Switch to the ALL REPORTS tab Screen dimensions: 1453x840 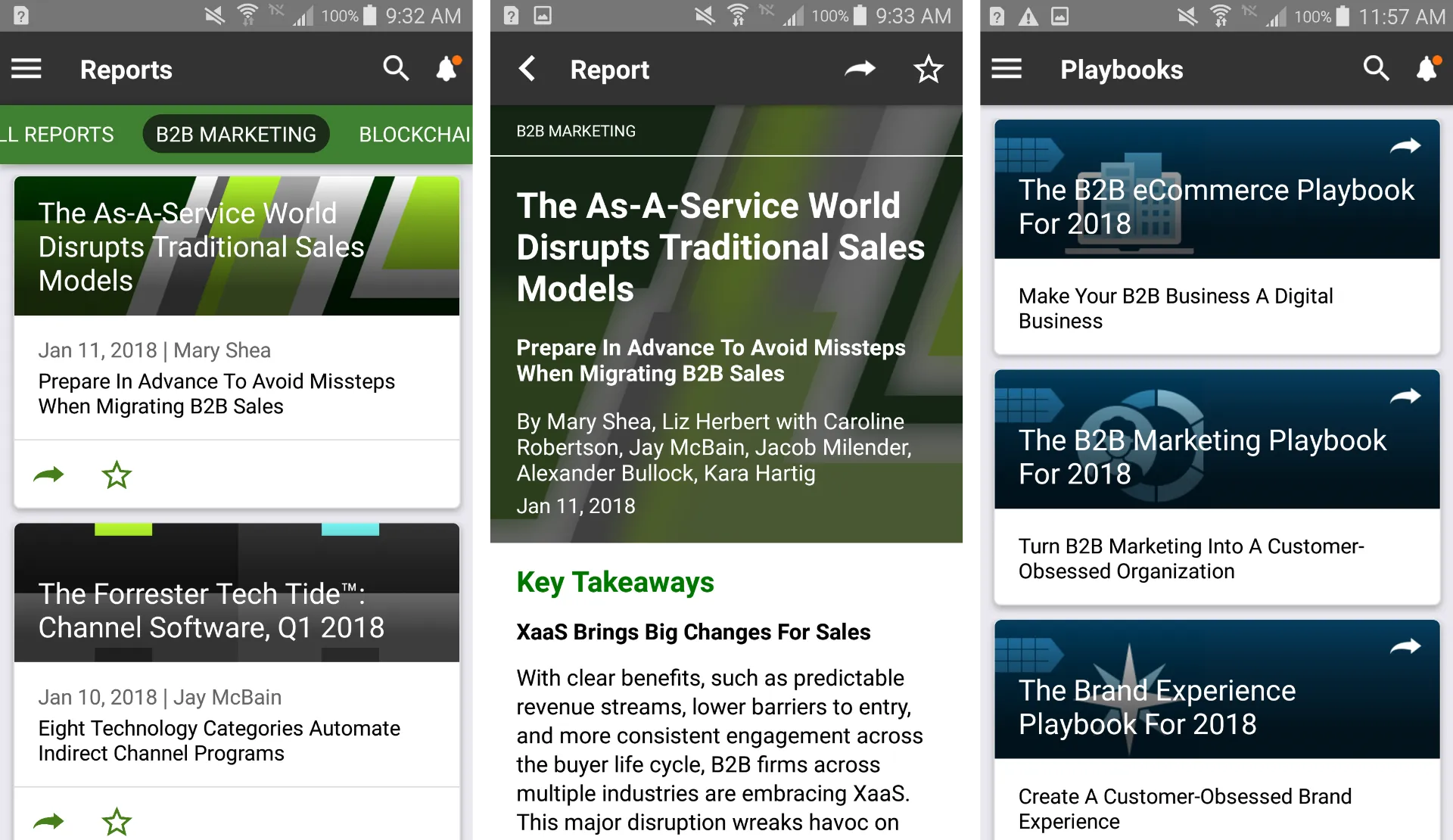[57, 135]
